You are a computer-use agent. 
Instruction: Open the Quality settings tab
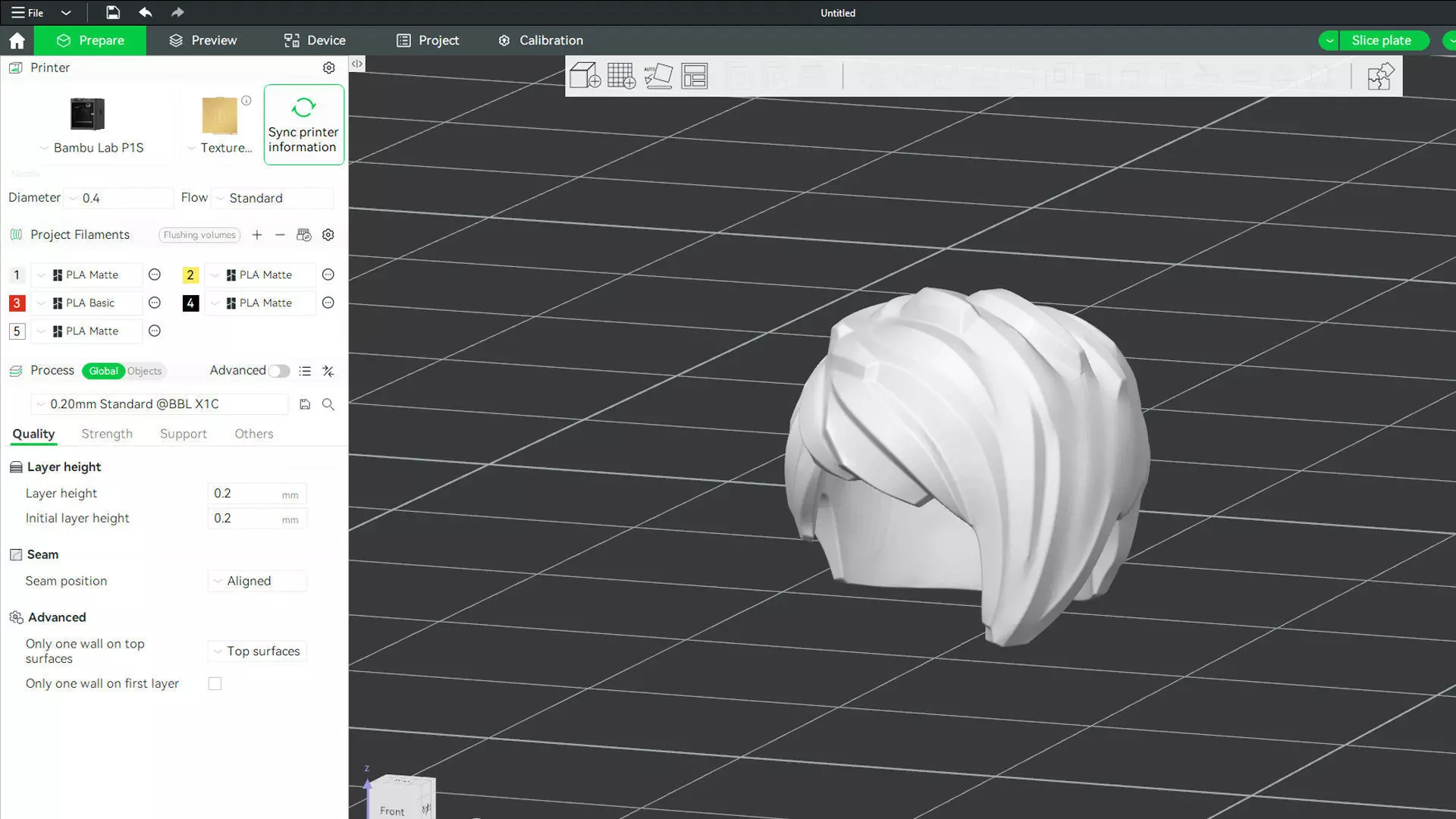[x=33, y=434]
